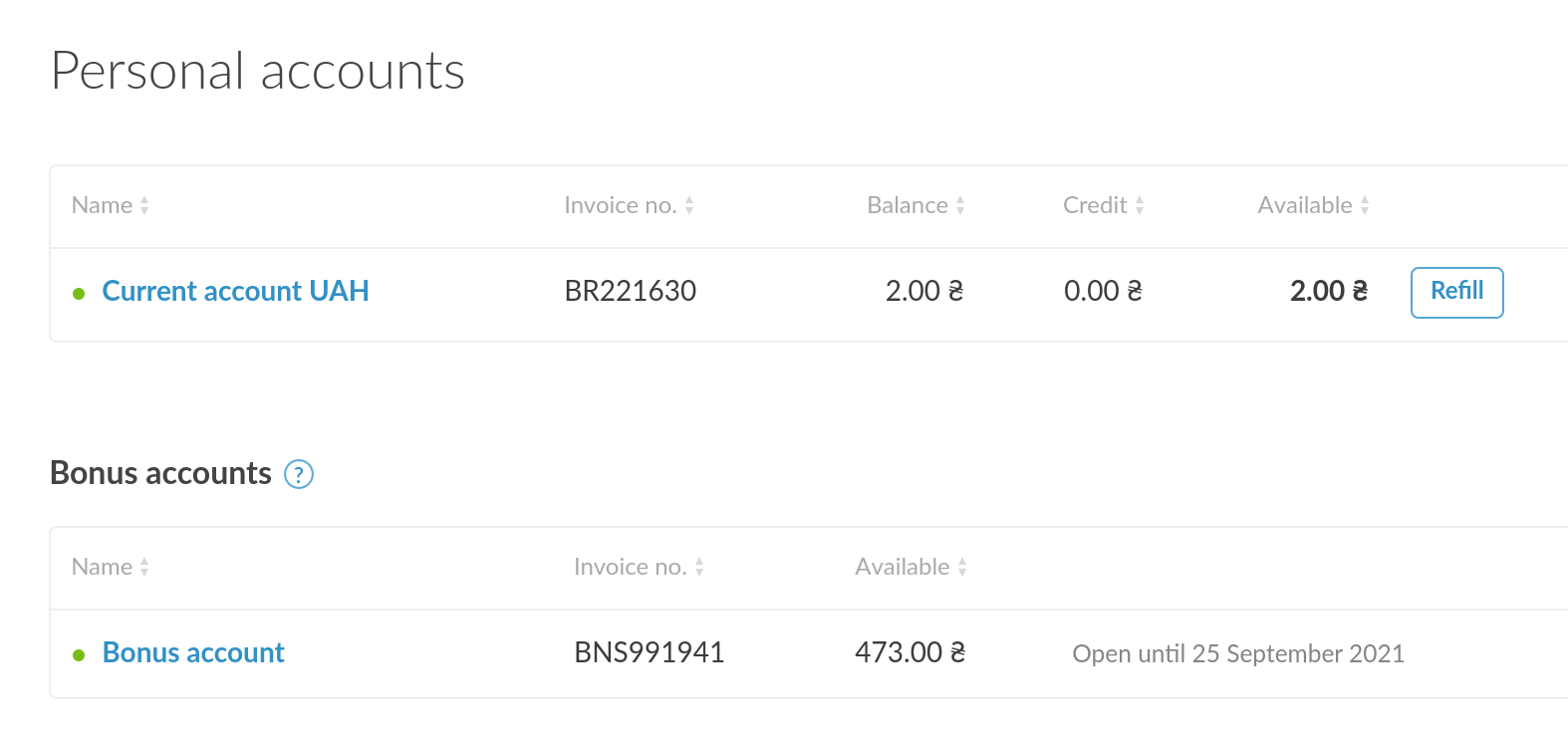Click the Balance column header label
This screenshot has height=743, width=1568.
(908, 205)
